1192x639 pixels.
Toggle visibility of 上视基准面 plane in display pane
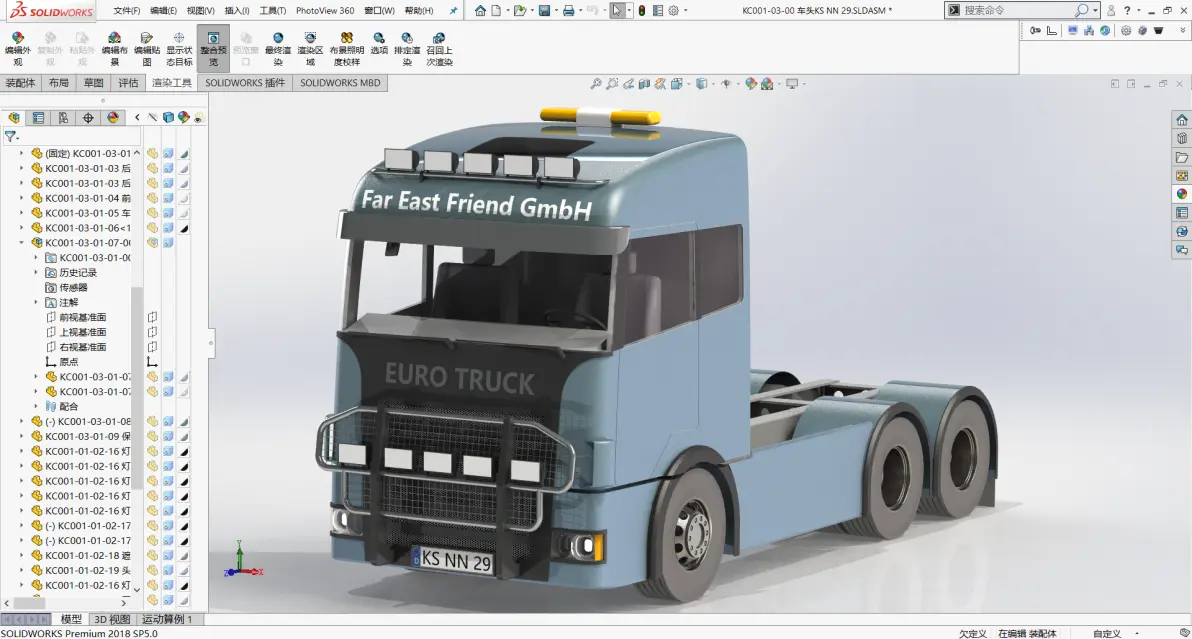coord(152,332)
